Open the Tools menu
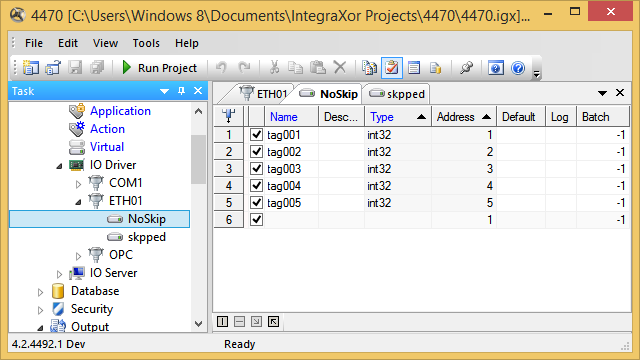Viewport: 640px width, 360px height. [146, 43]
